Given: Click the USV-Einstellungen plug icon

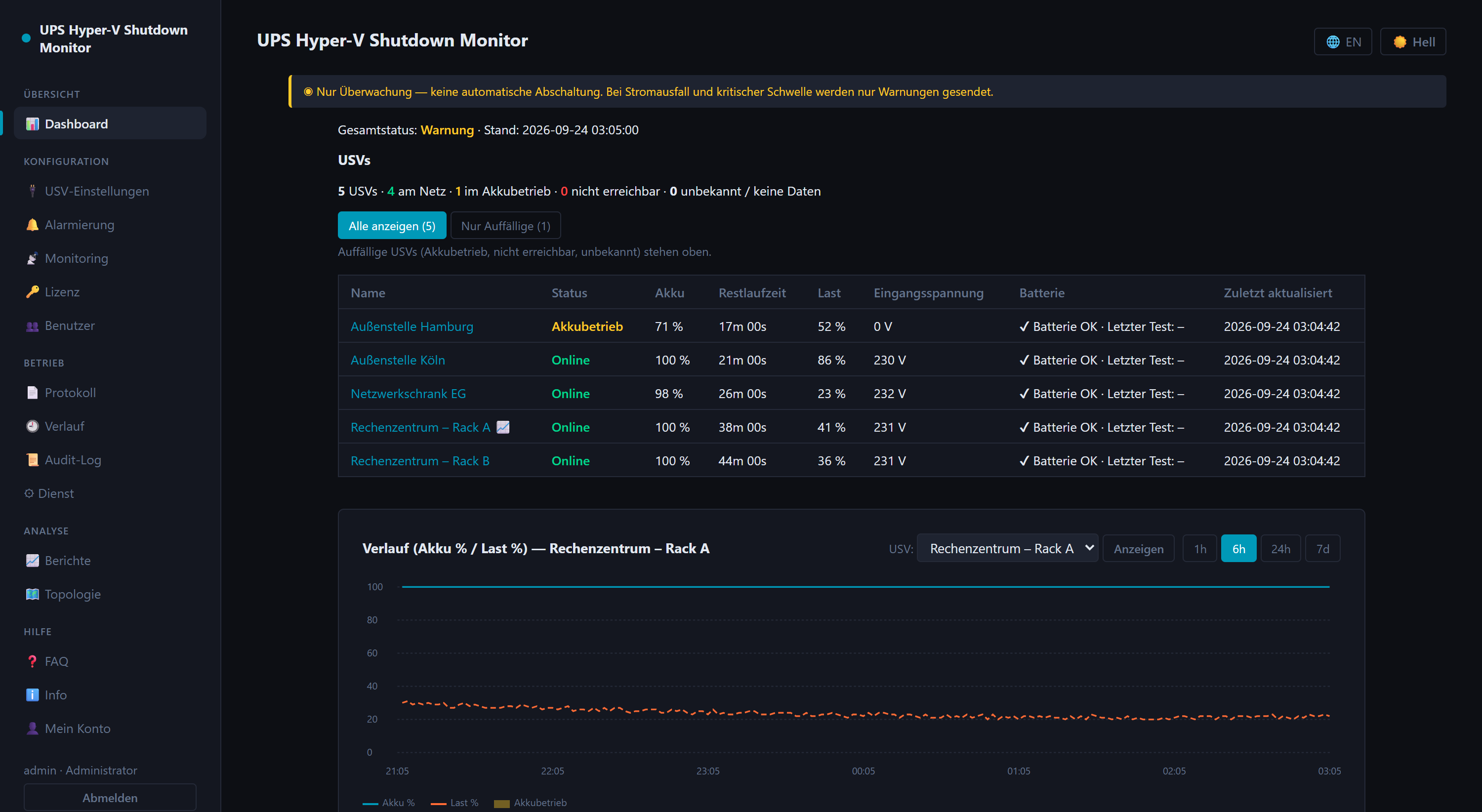Looking at the screenshot, I should point(32,191).
